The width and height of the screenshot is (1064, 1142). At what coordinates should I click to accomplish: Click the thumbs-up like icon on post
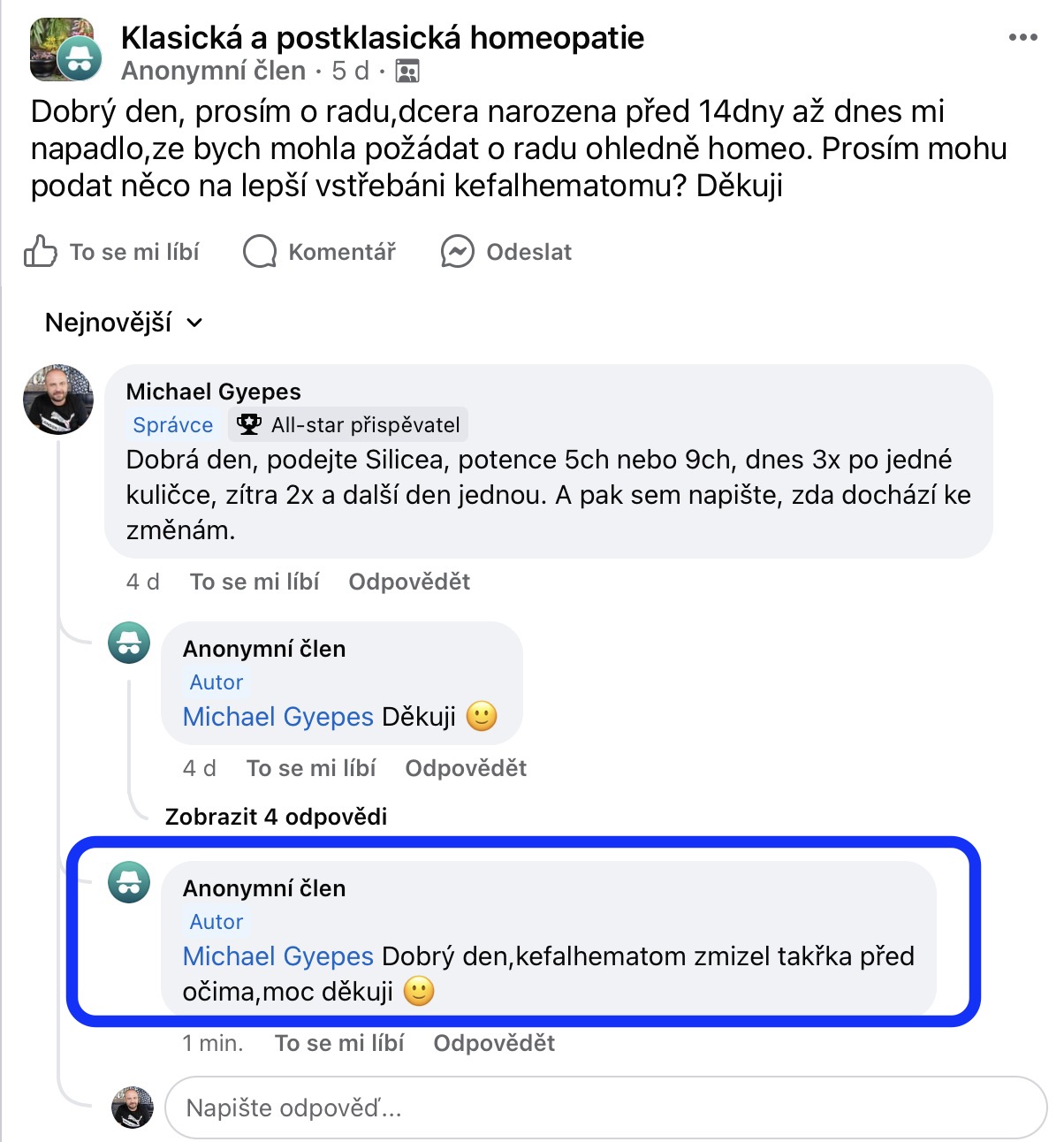coord(41,252)
